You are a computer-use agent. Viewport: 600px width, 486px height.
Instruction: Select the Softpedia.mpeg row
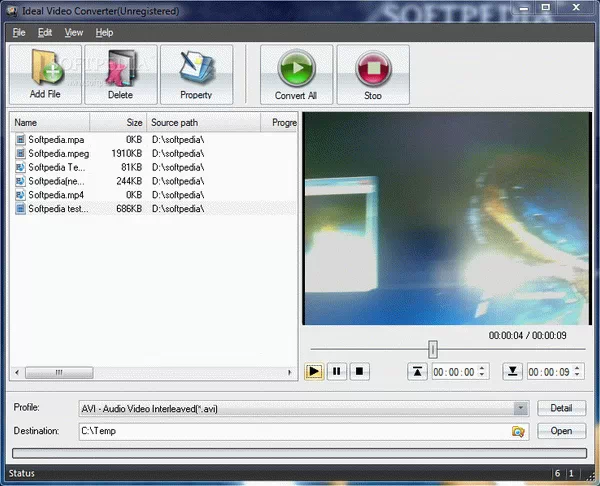click(x=154, y=153)
